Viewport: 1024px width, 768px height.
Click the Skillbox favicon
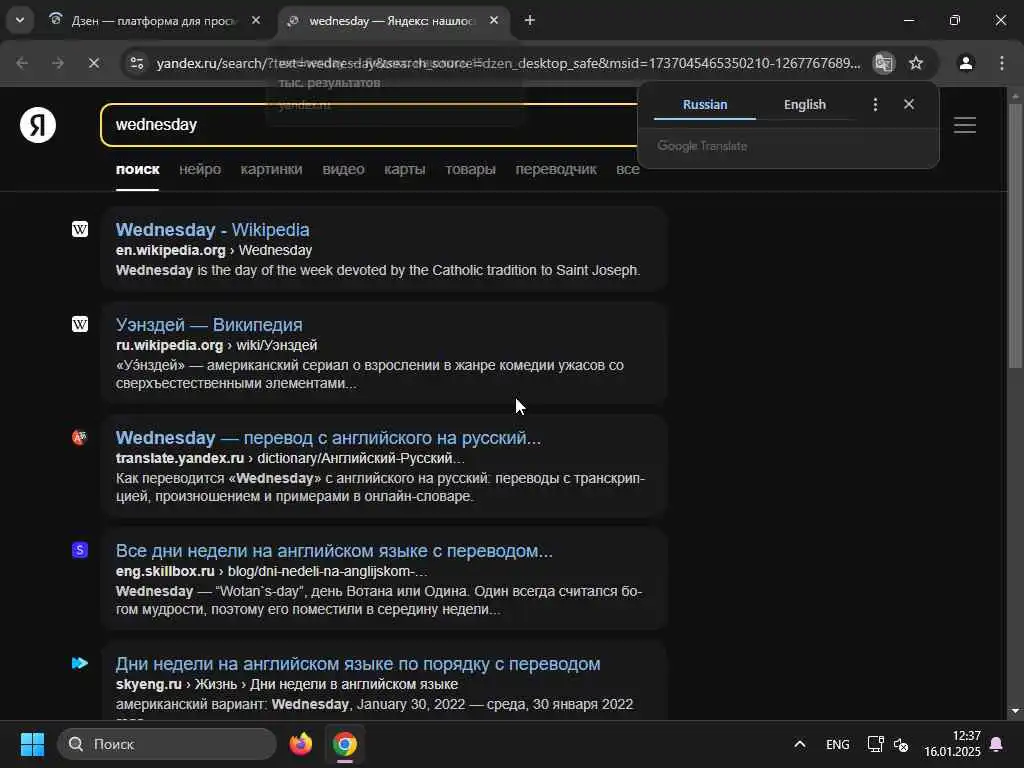(x=80, y=550)
